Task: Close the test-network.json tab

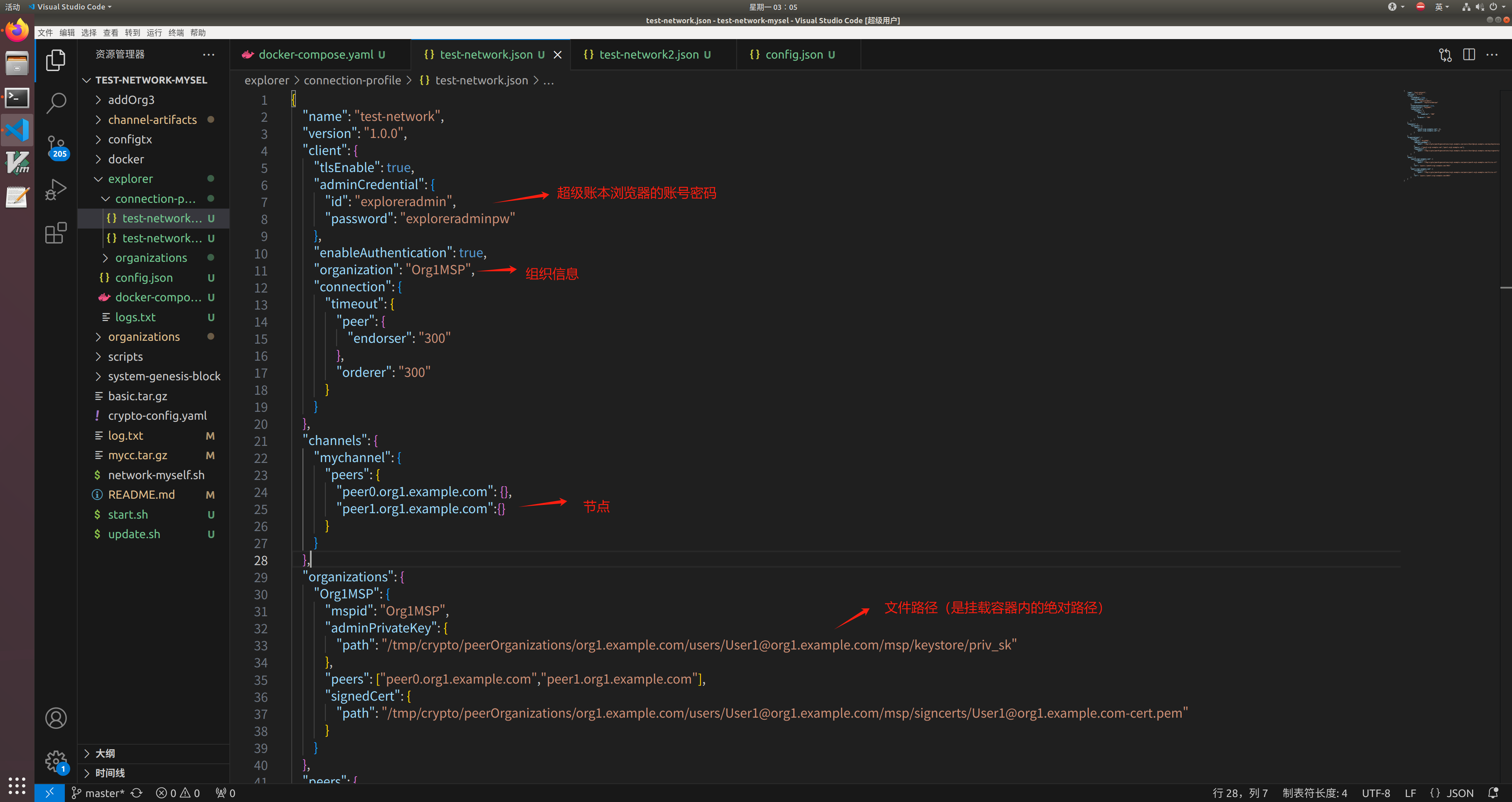Action: (558, 54)
